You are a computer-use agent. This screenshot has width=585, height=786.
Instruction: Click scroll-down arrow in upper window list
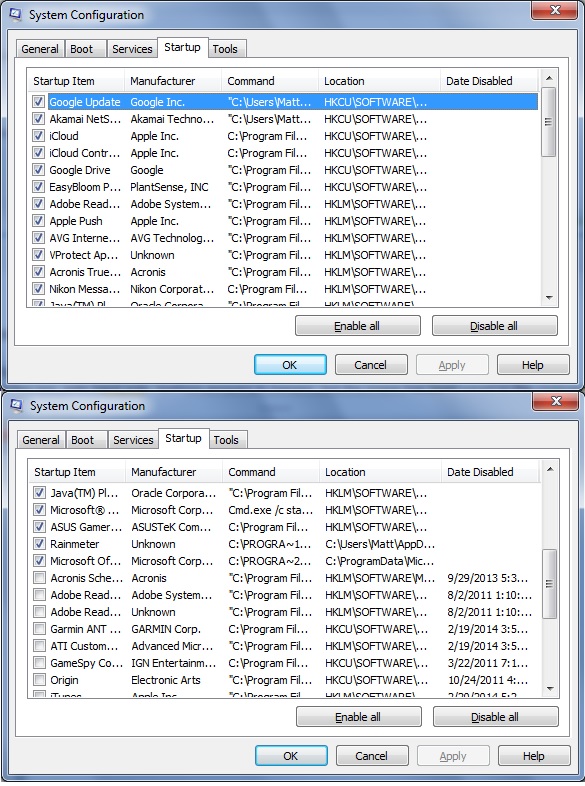point(549,298)
